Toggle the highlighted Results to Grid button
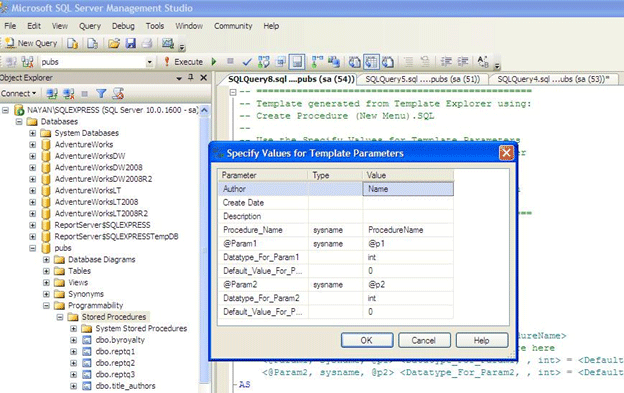 (x=371, y=62)
